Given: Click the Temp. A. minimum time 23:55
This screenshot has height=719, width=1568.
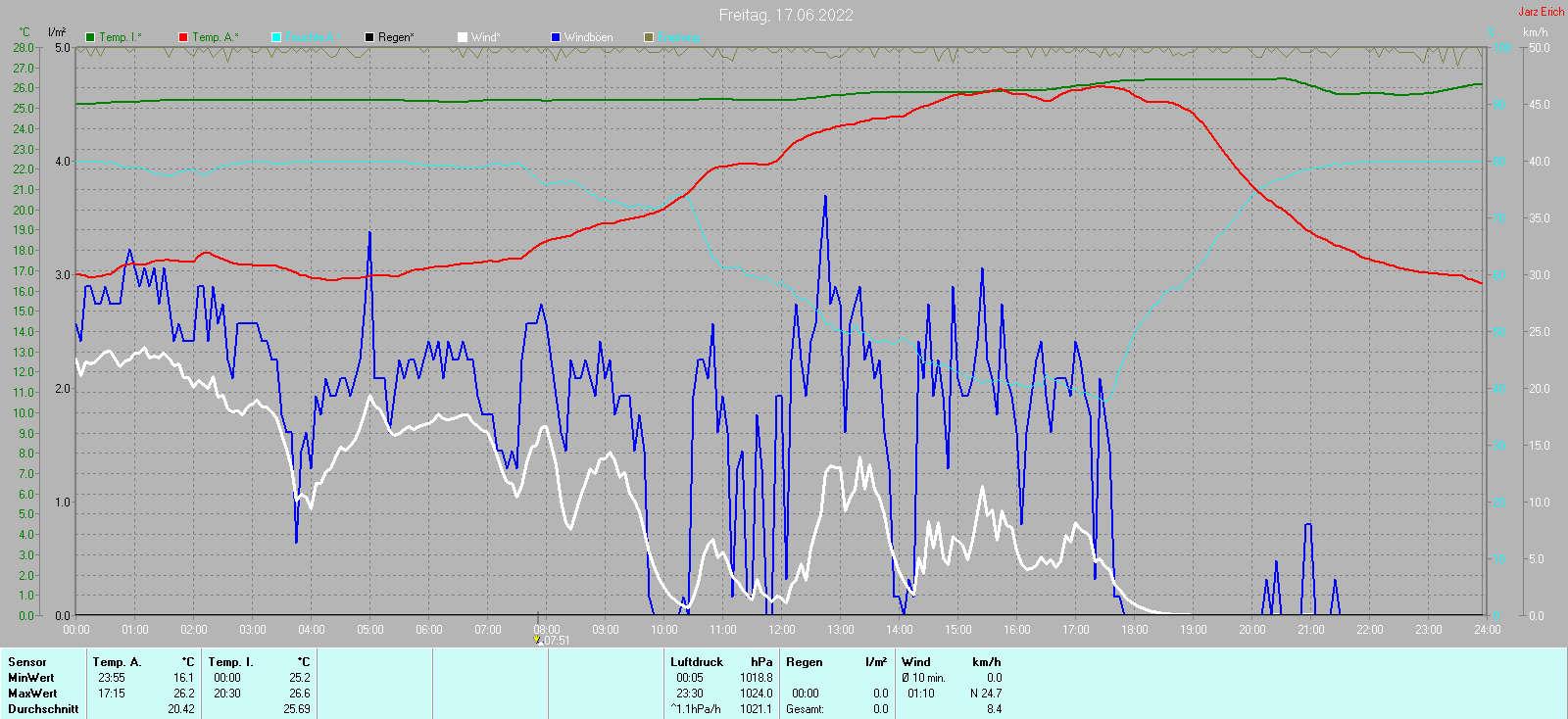Looking at the screenshot, I should click(112, 678).
